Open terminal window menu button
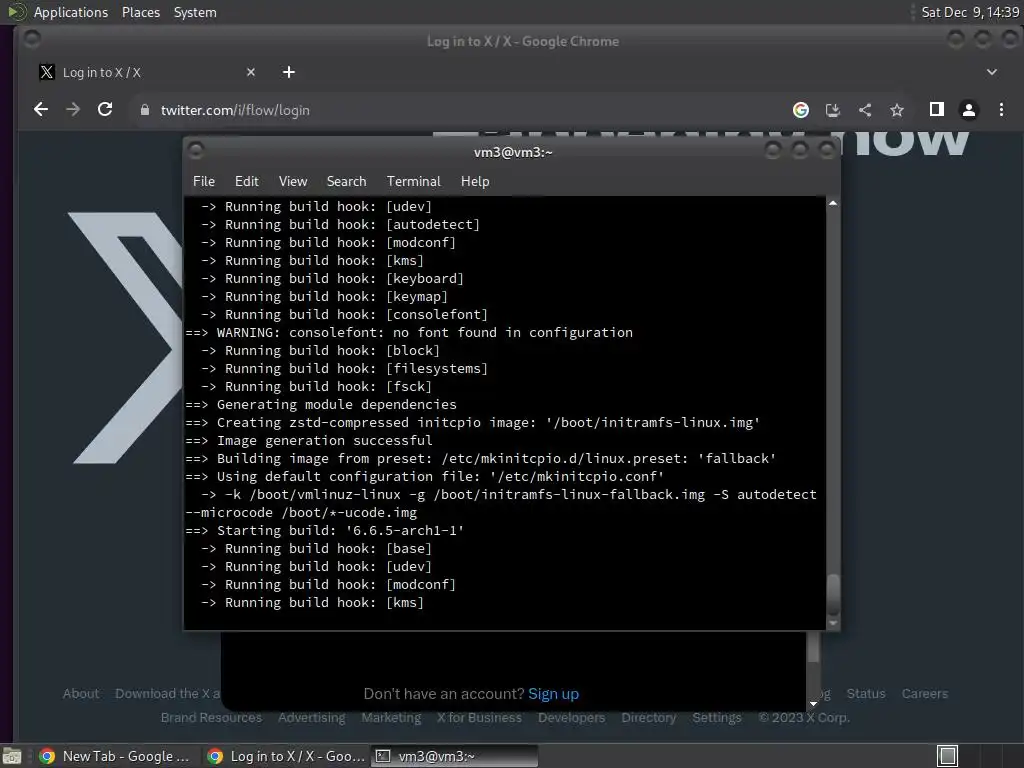 (x=195, y=150)
